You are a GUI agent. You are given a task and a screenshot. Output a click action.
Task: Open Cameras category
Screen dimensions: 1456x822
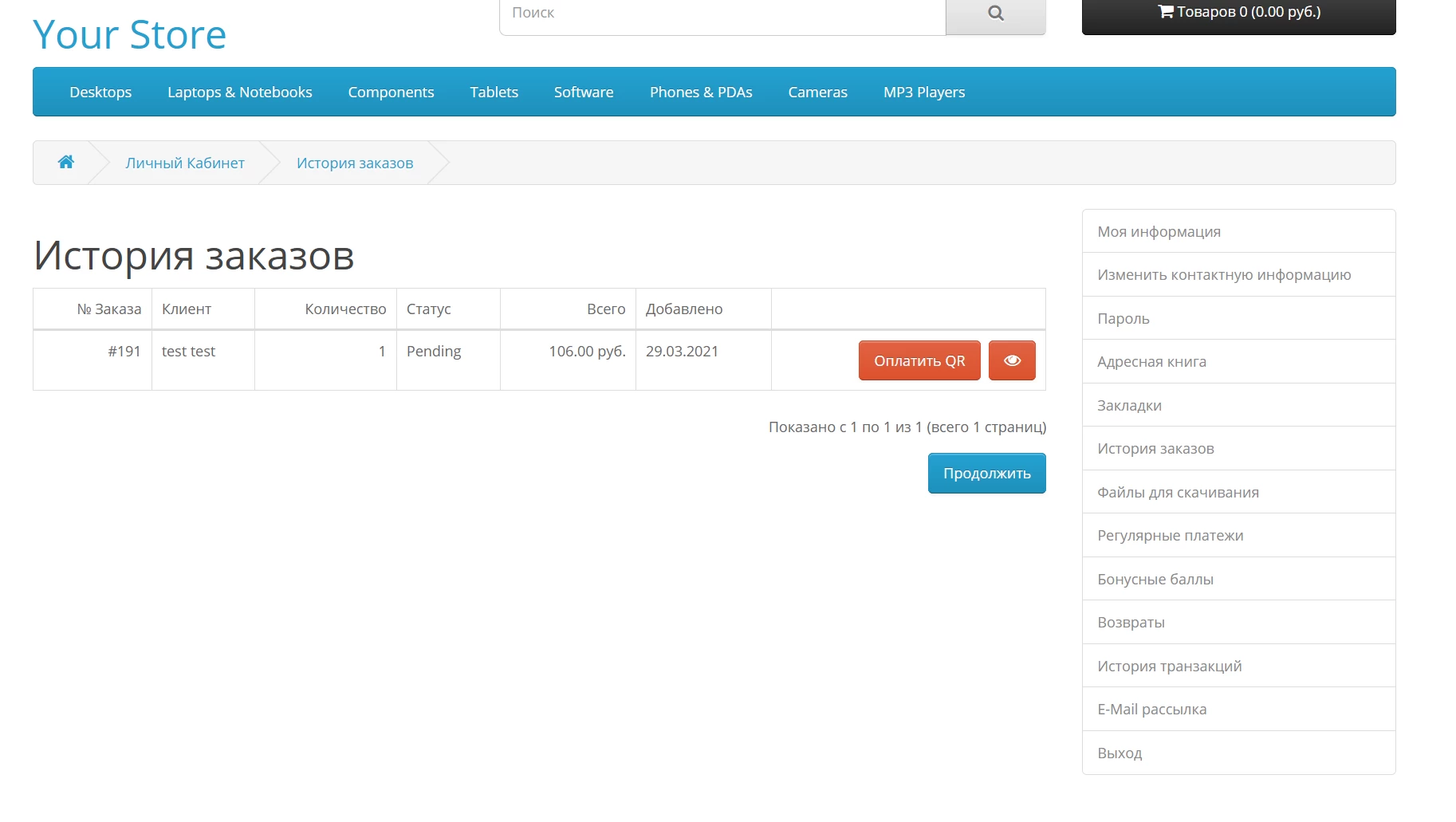coord(817,92)
